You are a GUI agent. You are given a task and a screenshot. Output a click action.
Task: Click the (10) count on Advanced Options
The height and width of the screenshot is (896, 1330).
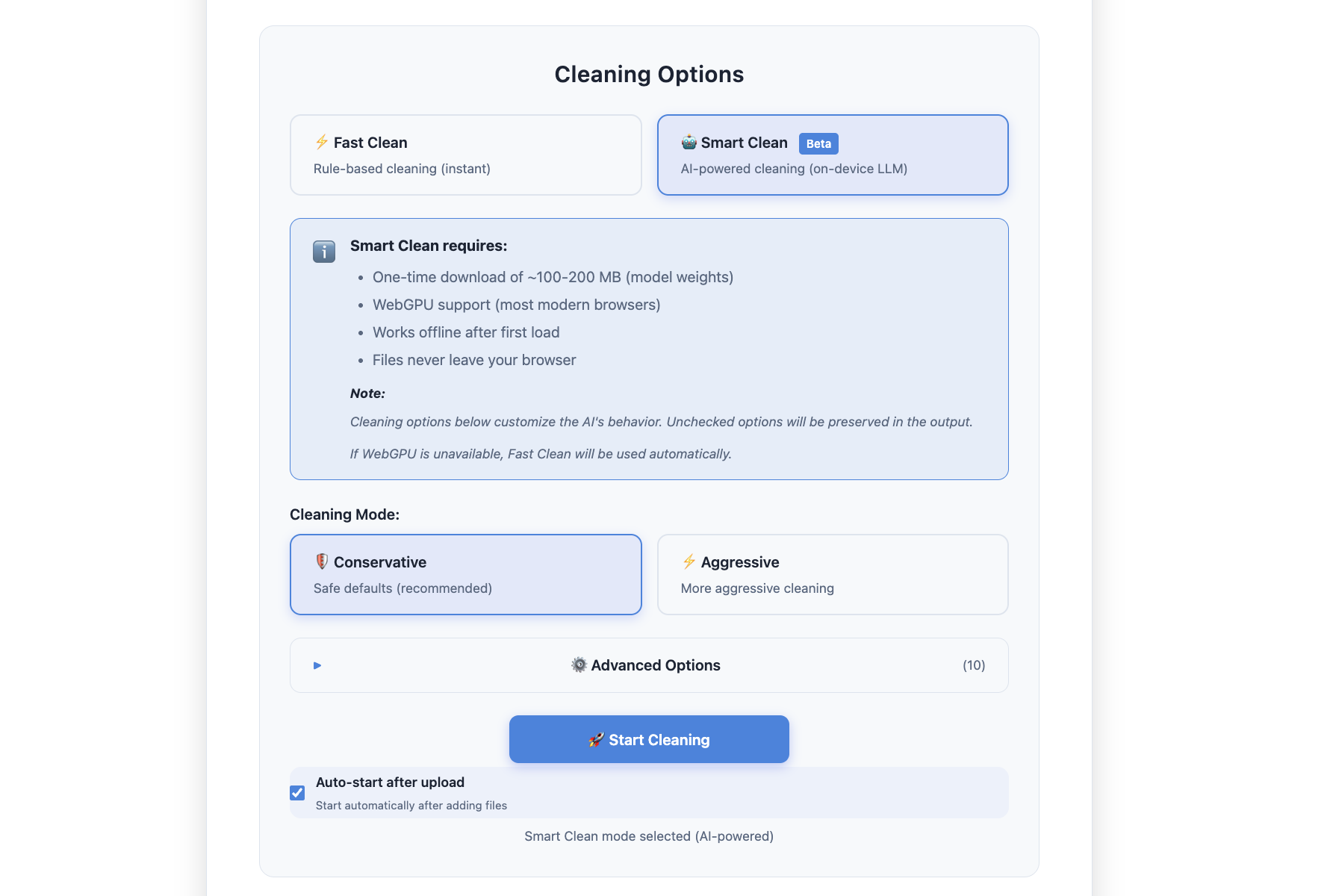pyautogui.click(x=973, y=665)
